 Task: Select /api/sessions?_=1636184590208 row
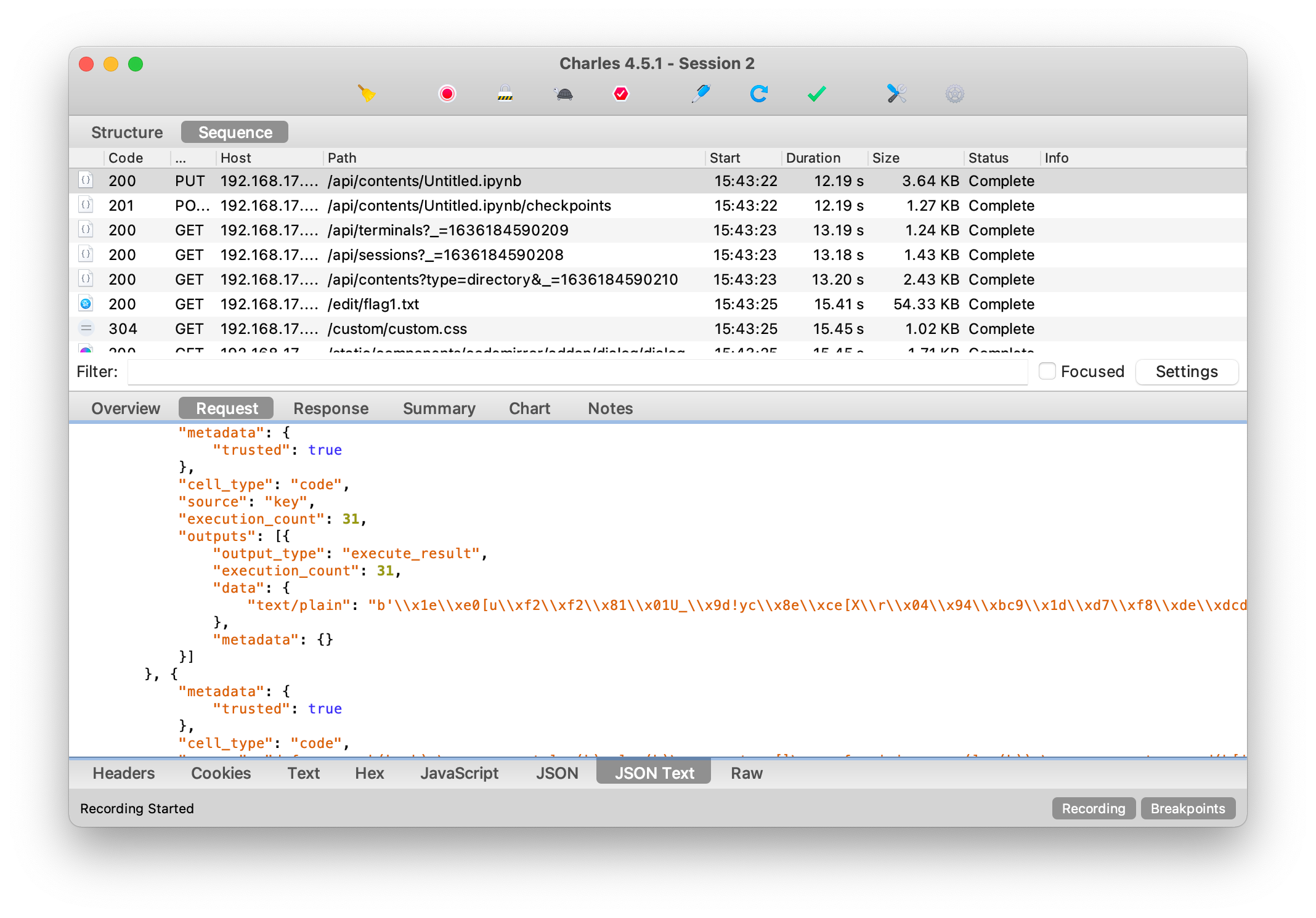click(x=658, y=254)
